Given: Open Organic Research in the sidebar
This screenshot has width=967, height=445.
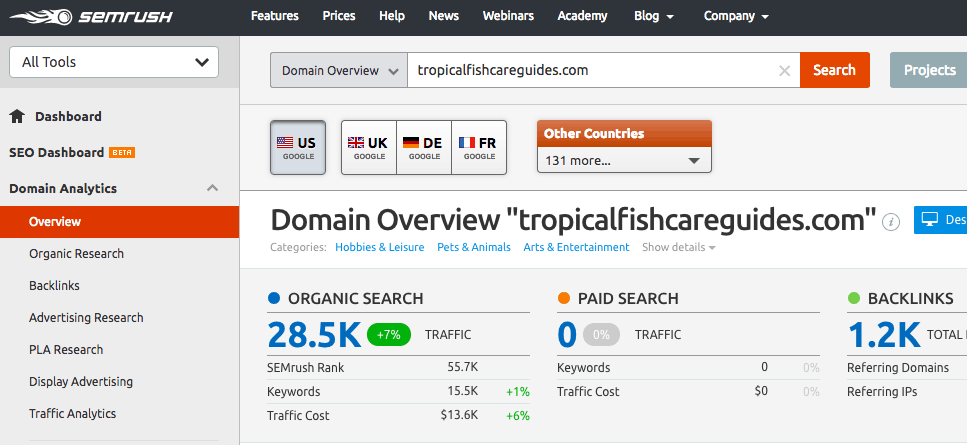Looking at the screenshot, I should (x=76, y=254).
